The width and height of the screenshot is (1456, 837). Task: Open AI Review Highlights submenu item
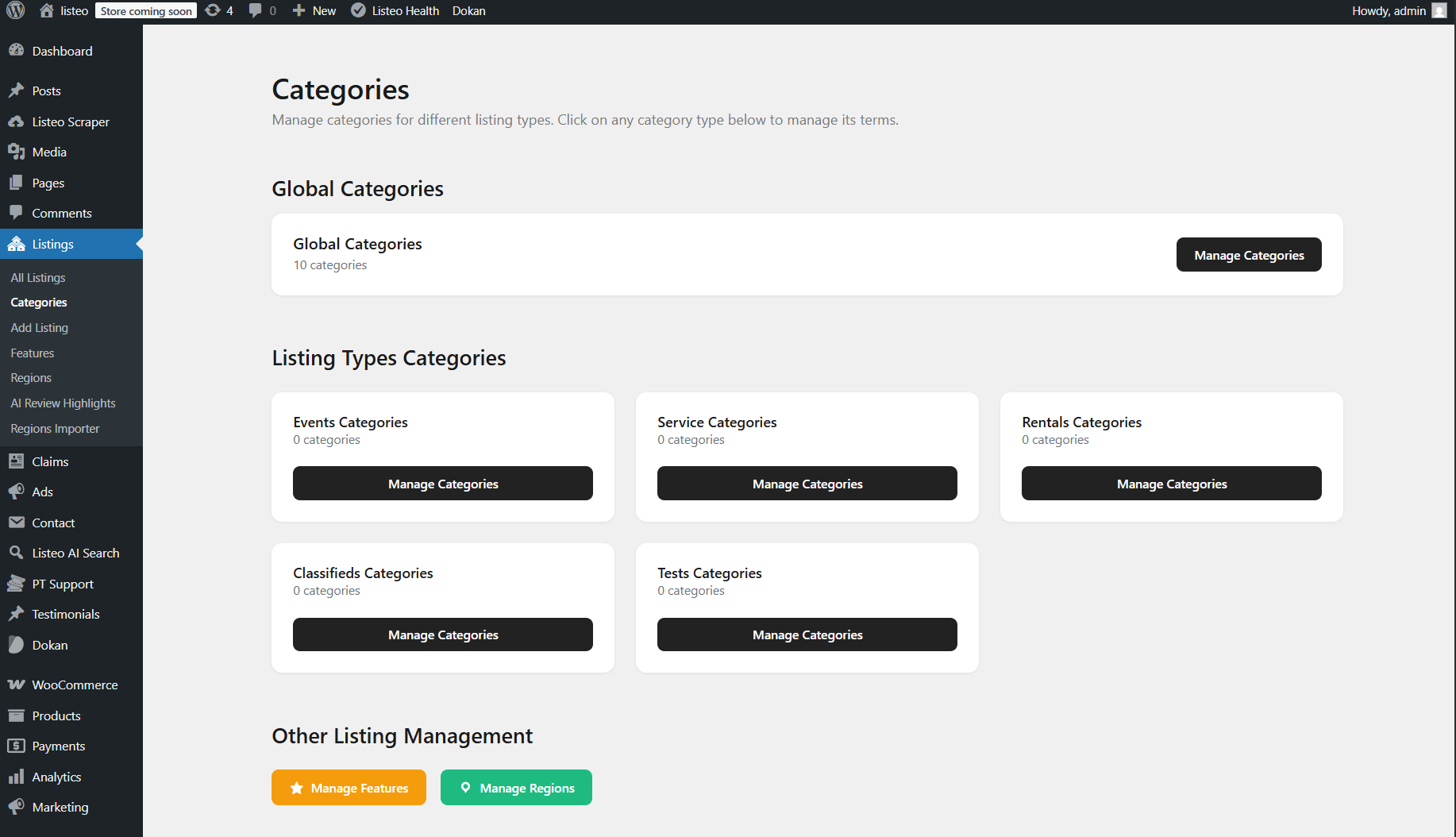(63, 403)
